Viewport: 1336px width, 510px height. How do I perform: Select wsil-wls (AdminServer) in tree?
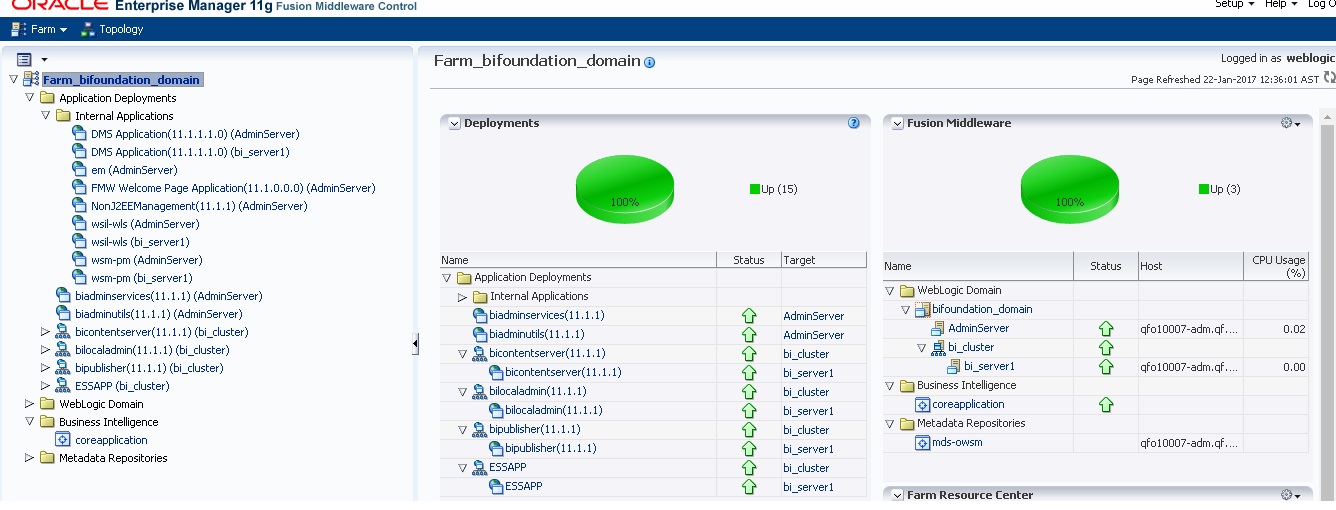pyautogui.click(x=145, y=224)
